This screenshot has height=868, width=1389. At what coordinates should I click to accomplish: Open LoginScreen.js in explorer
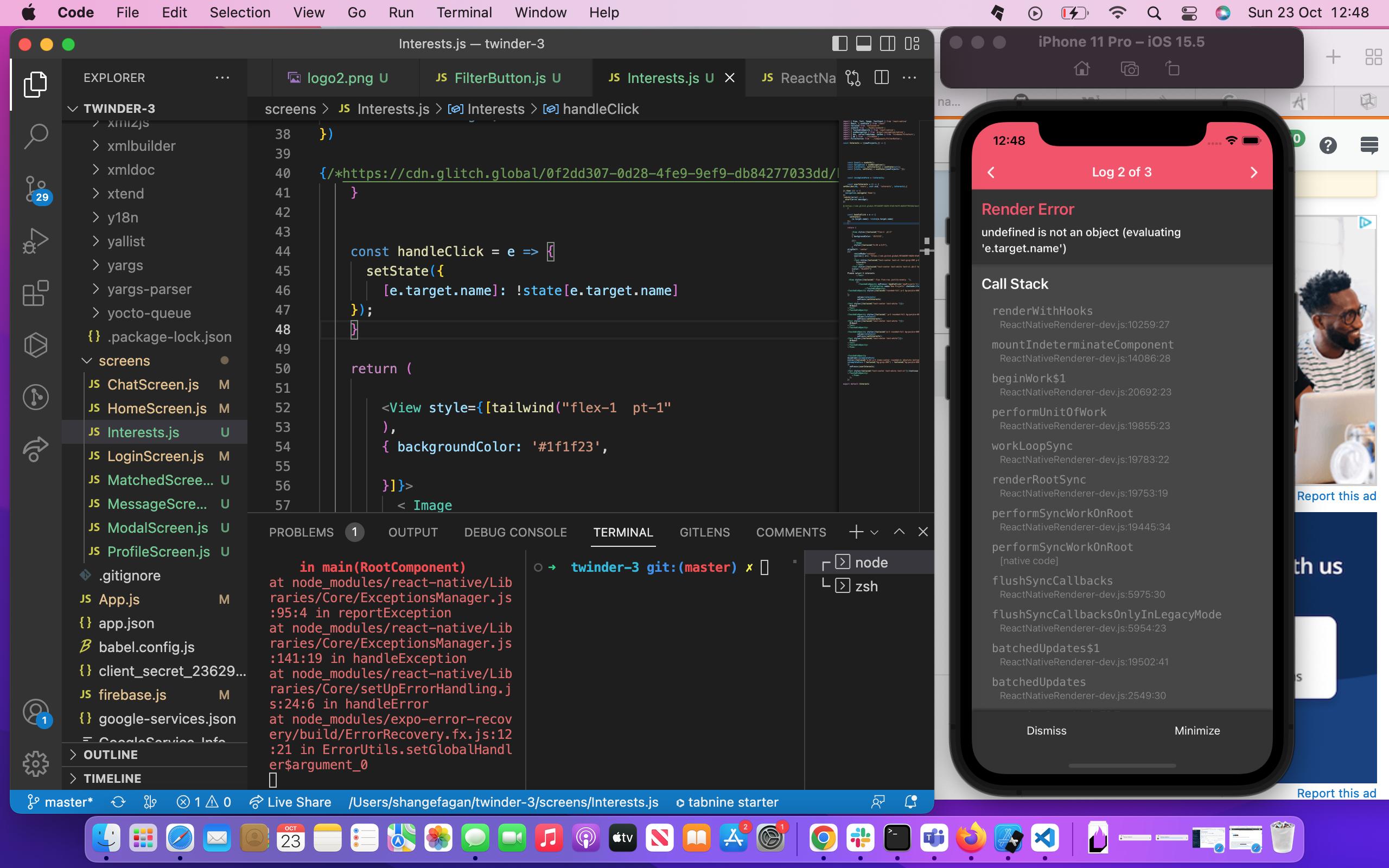[x=155, y=456]
